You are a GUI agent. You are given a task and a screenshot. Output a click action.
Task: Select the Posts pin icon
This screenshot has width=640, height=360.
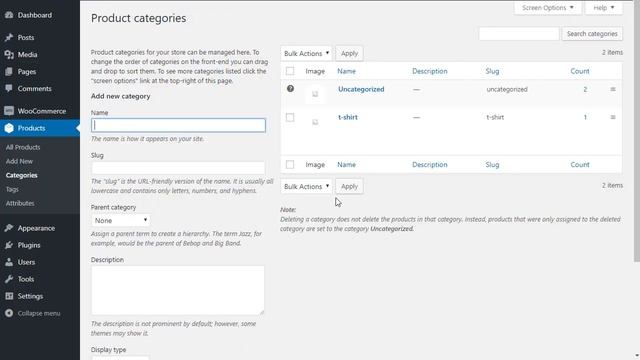tap(9, 38)
